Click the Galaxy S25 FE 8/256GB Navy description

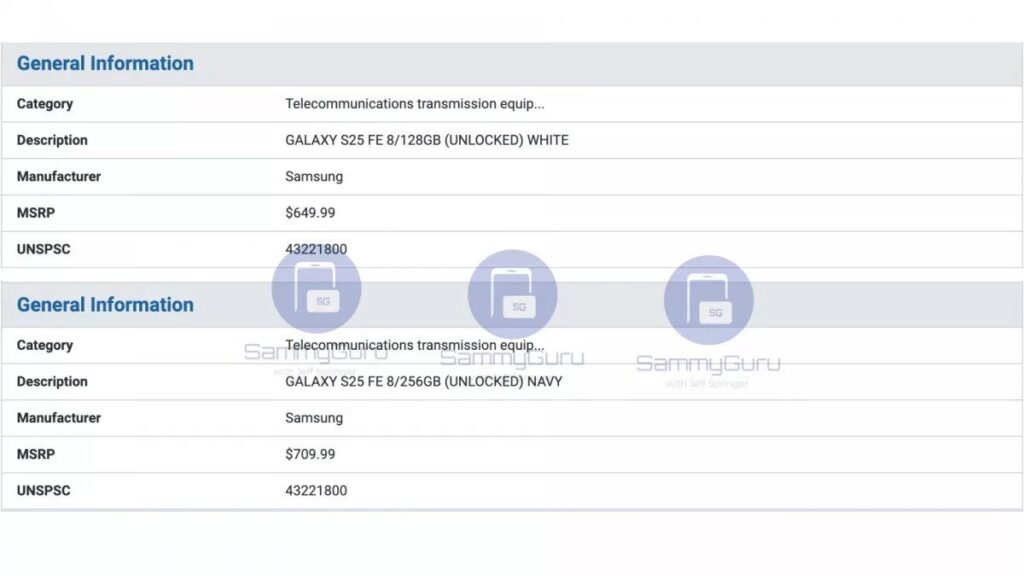point(423,381)
